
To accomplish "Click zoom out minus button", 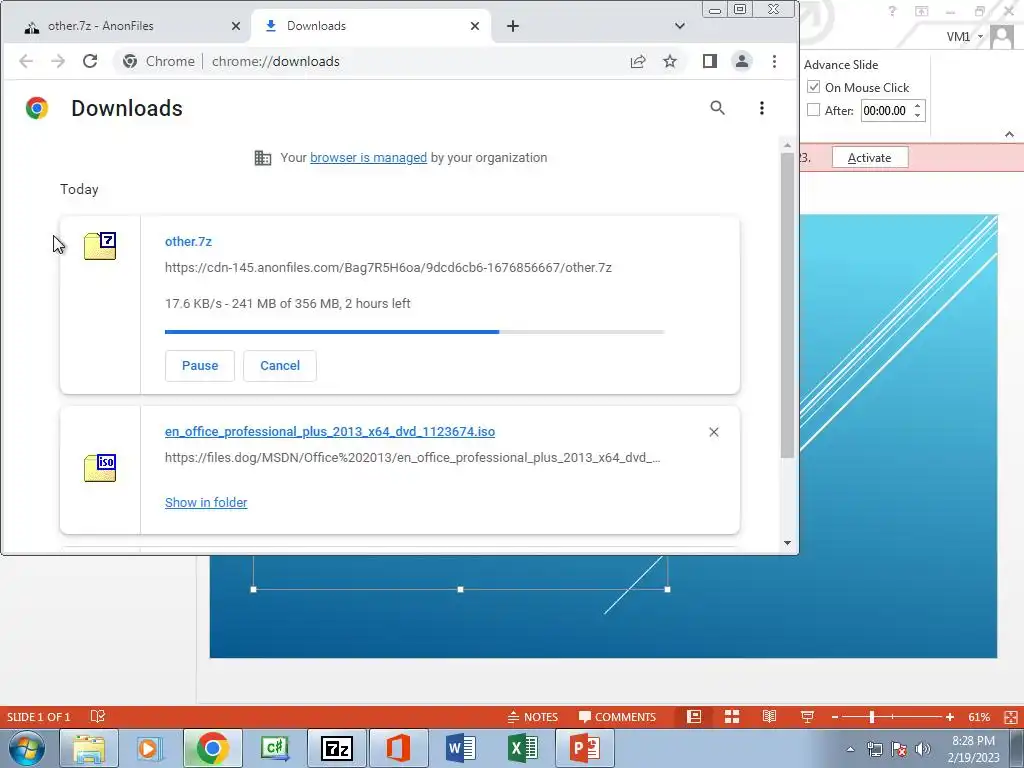I will (835, 717).
